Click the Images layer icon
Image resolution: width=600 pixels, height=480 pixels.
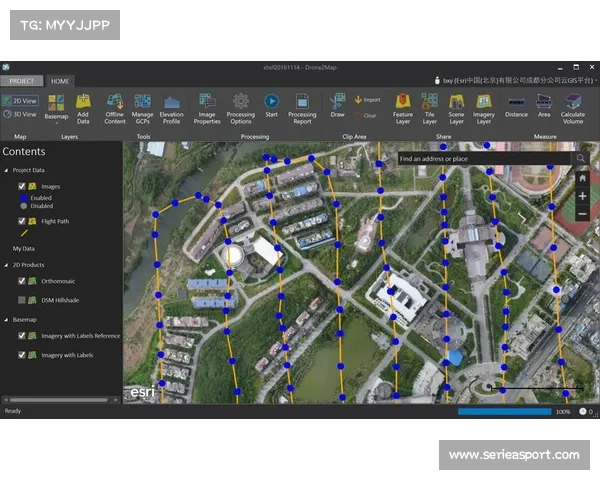pos(33,186)
